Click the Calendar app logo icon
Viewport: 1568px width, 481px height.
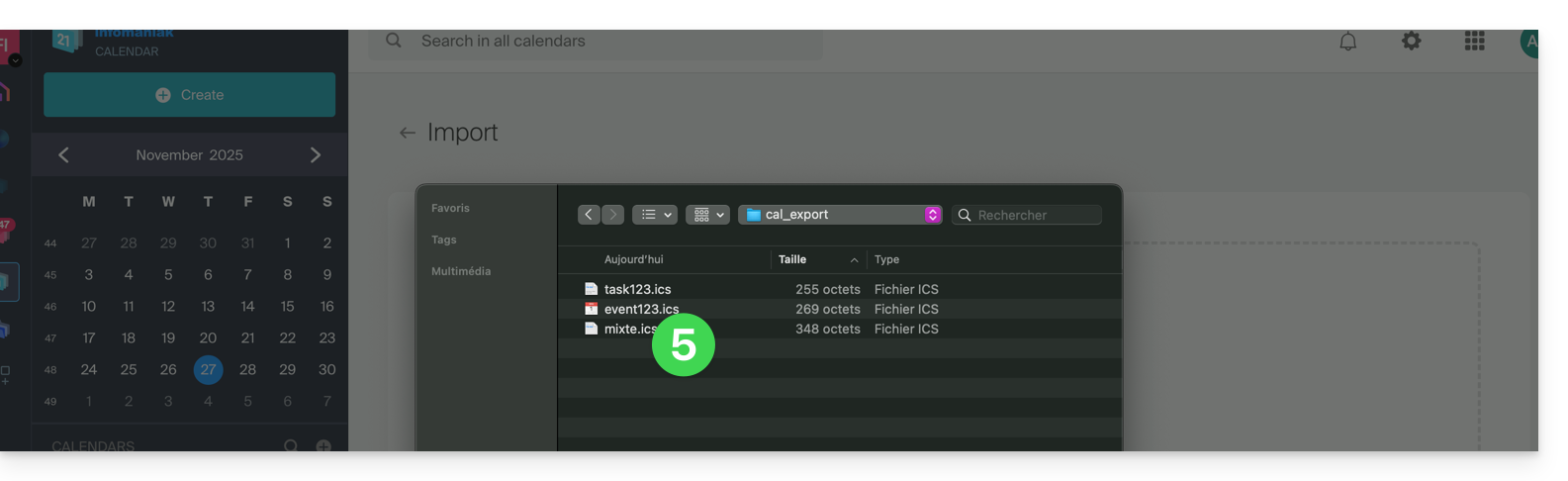point(66,41)
